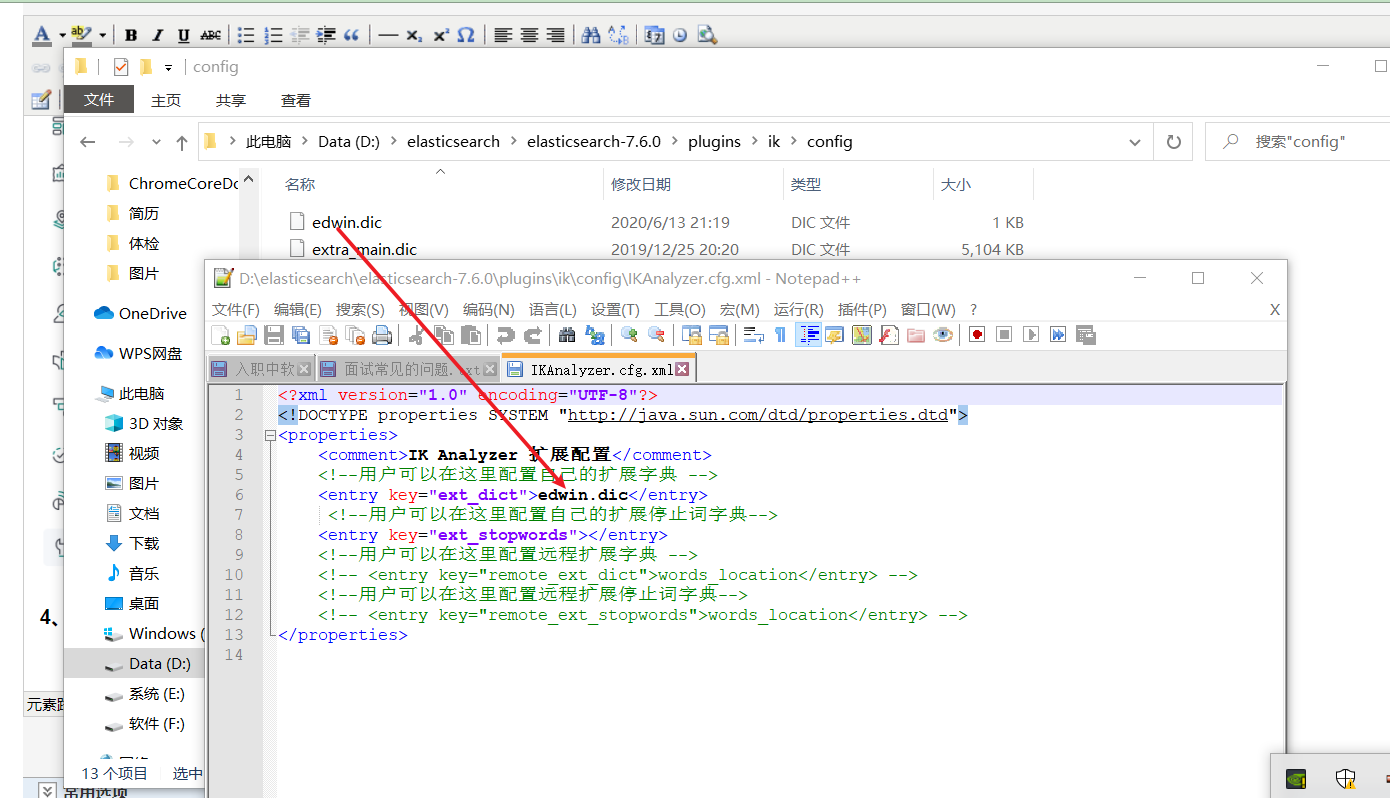Image resolution: width=1390 pixels, height=798 pixels.
Task: Refresh the Explorer config folder
Action: [1174, 142]
